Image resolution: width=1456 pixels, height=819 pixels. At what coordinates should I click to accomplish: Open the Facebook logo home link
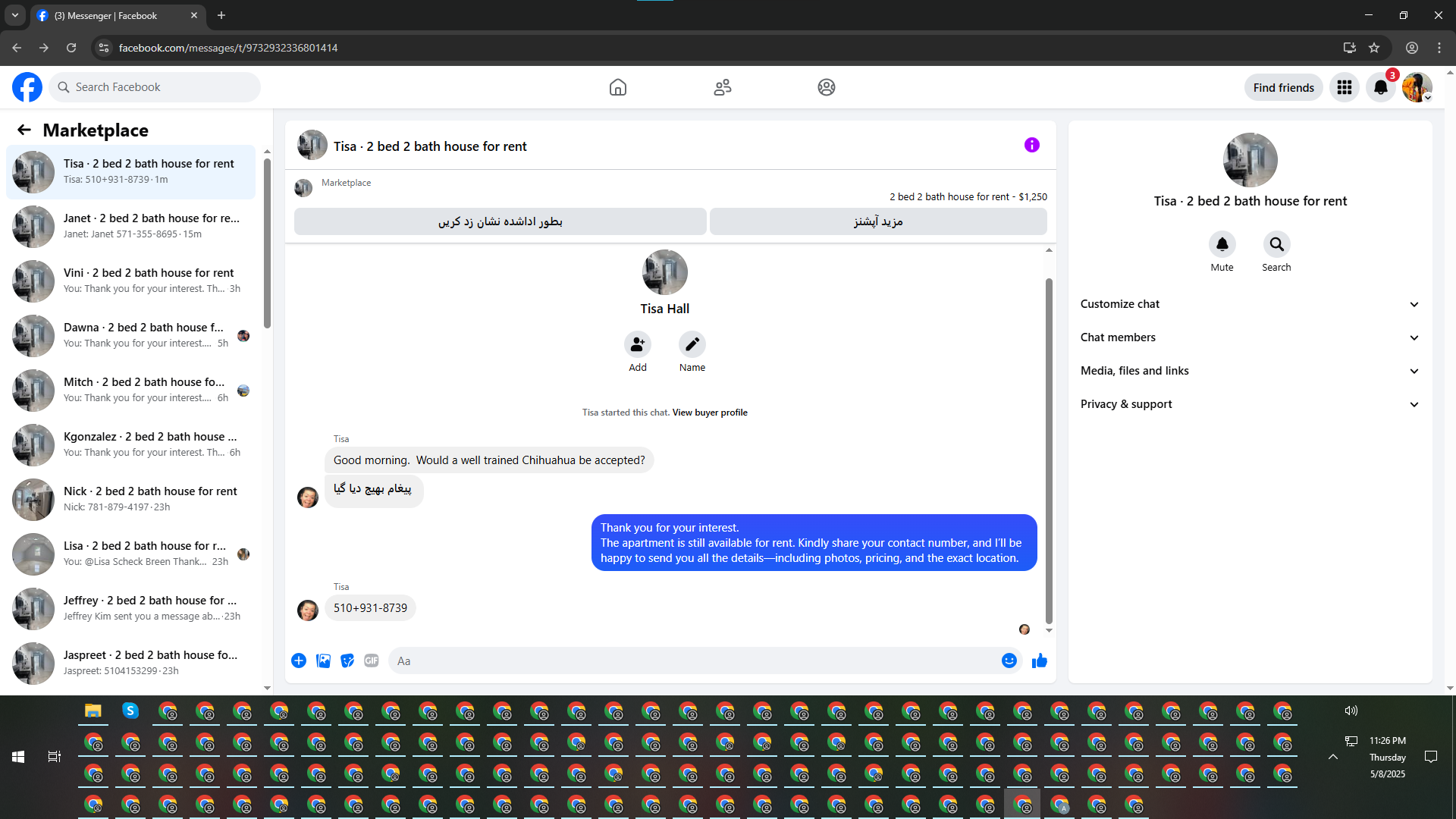click(x=27, y=87)
